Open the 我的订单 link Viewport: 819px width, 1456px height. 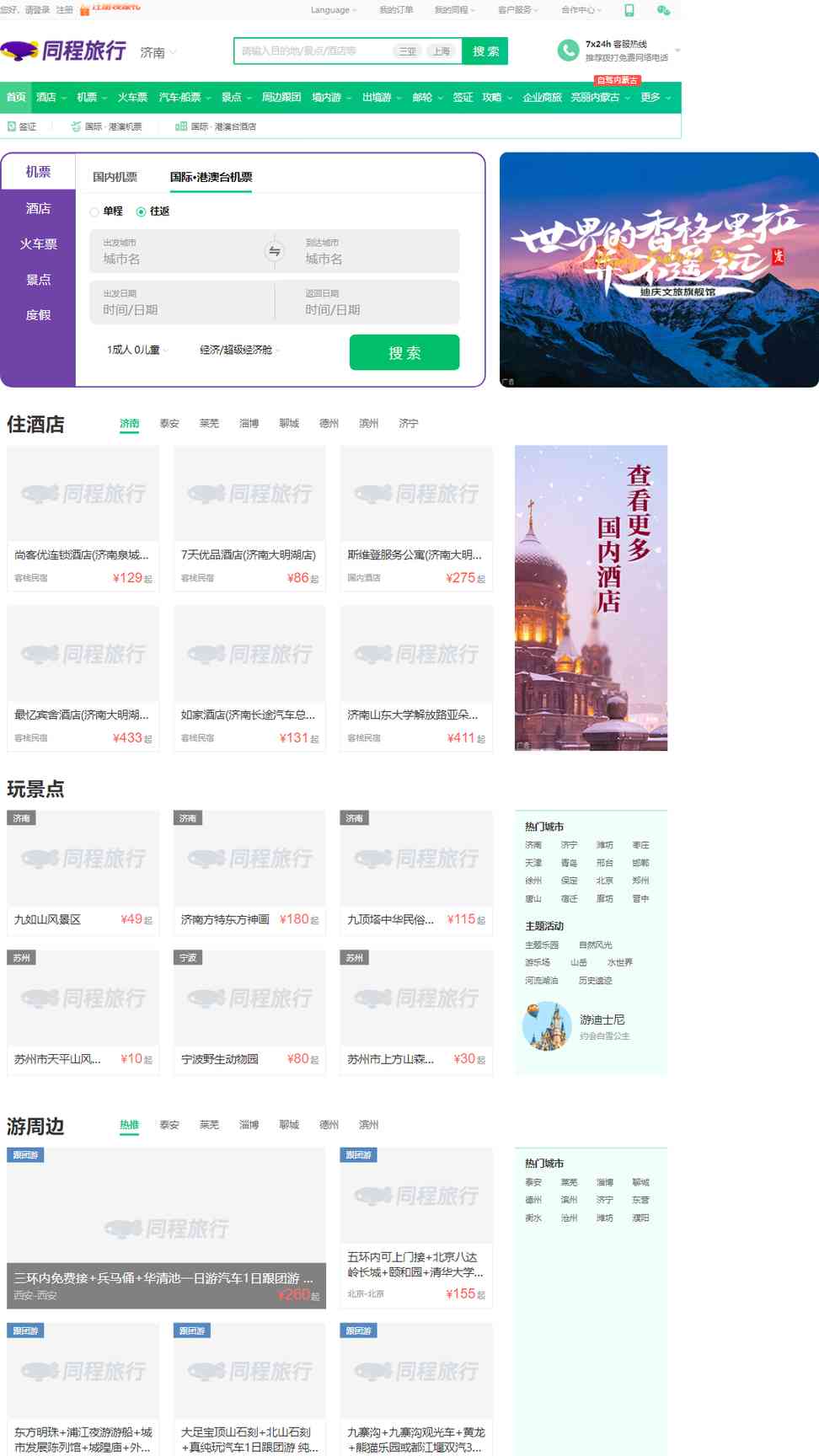396,10
